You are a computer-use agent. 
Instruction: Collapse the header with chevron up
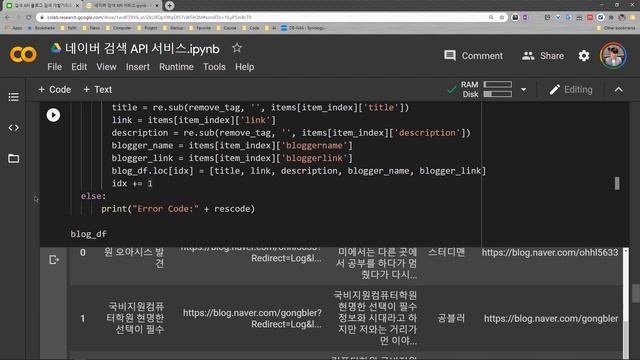tap(619, 90)
